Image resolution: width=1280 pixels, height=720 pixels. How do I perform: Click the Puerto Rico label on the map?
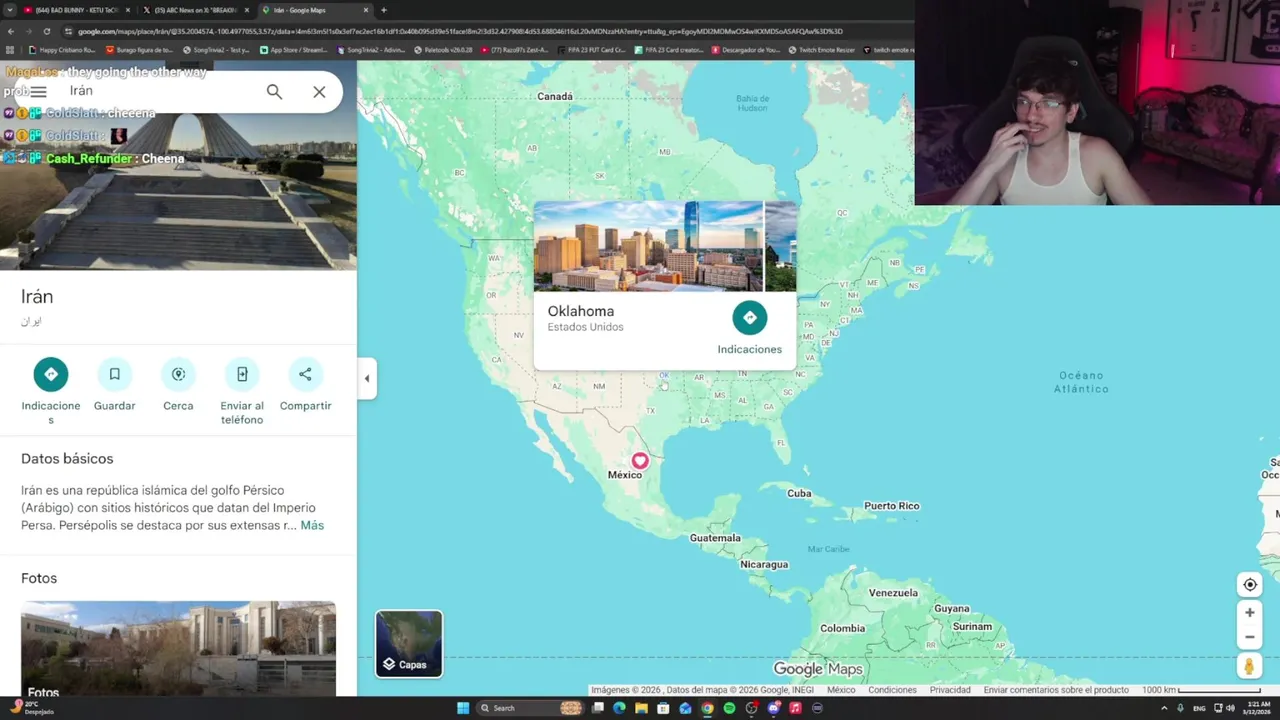892,506
